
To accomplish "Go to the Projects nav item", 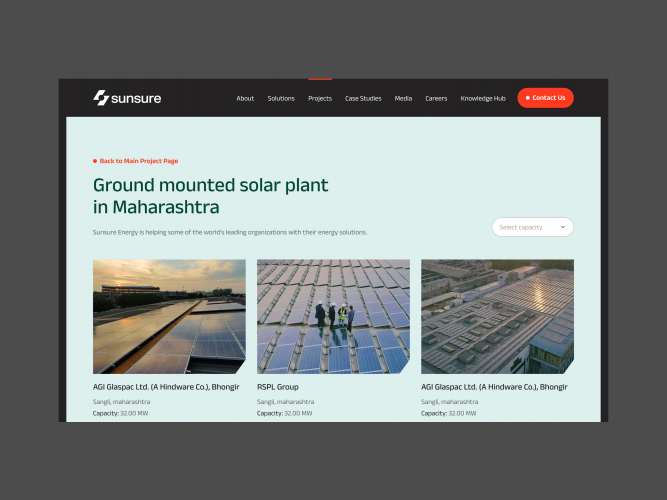I will [x=320, y=98].
